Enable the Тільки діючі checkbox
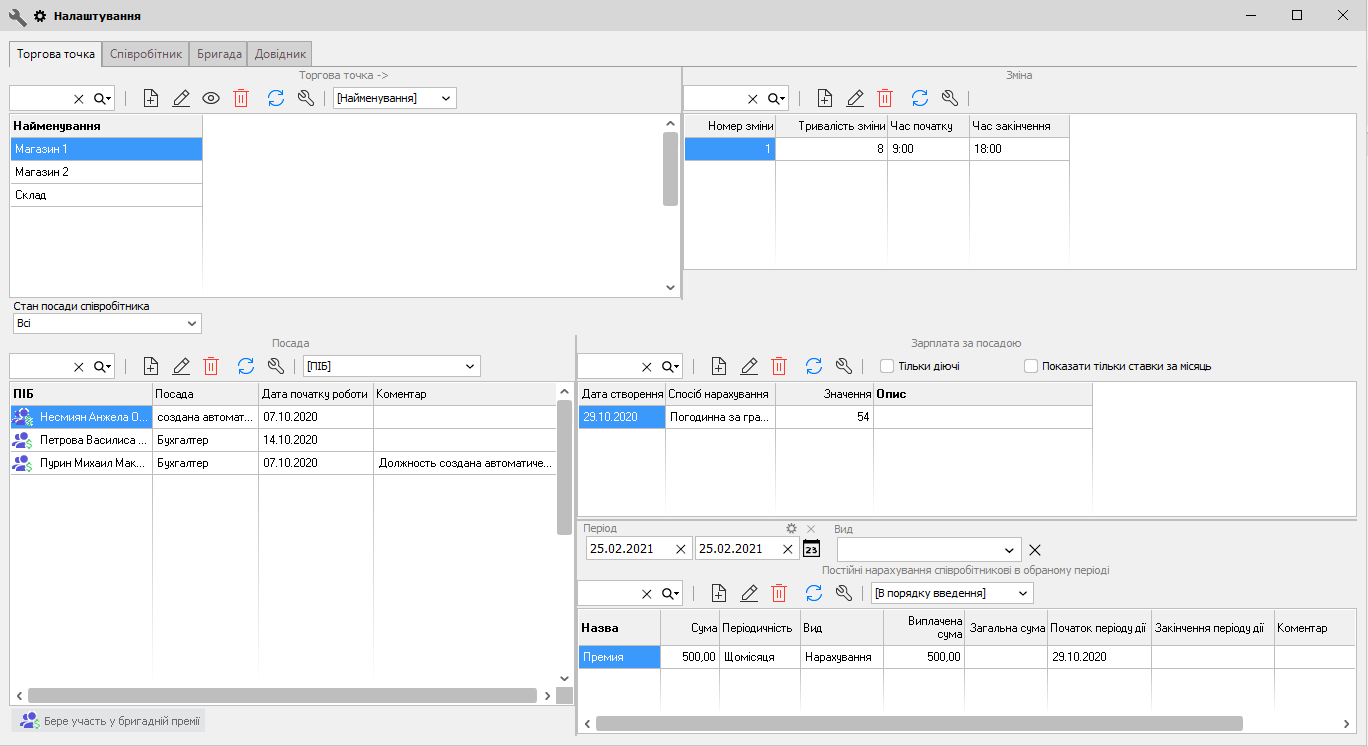Screen dimensions: 1368x746 pos(887,366)
